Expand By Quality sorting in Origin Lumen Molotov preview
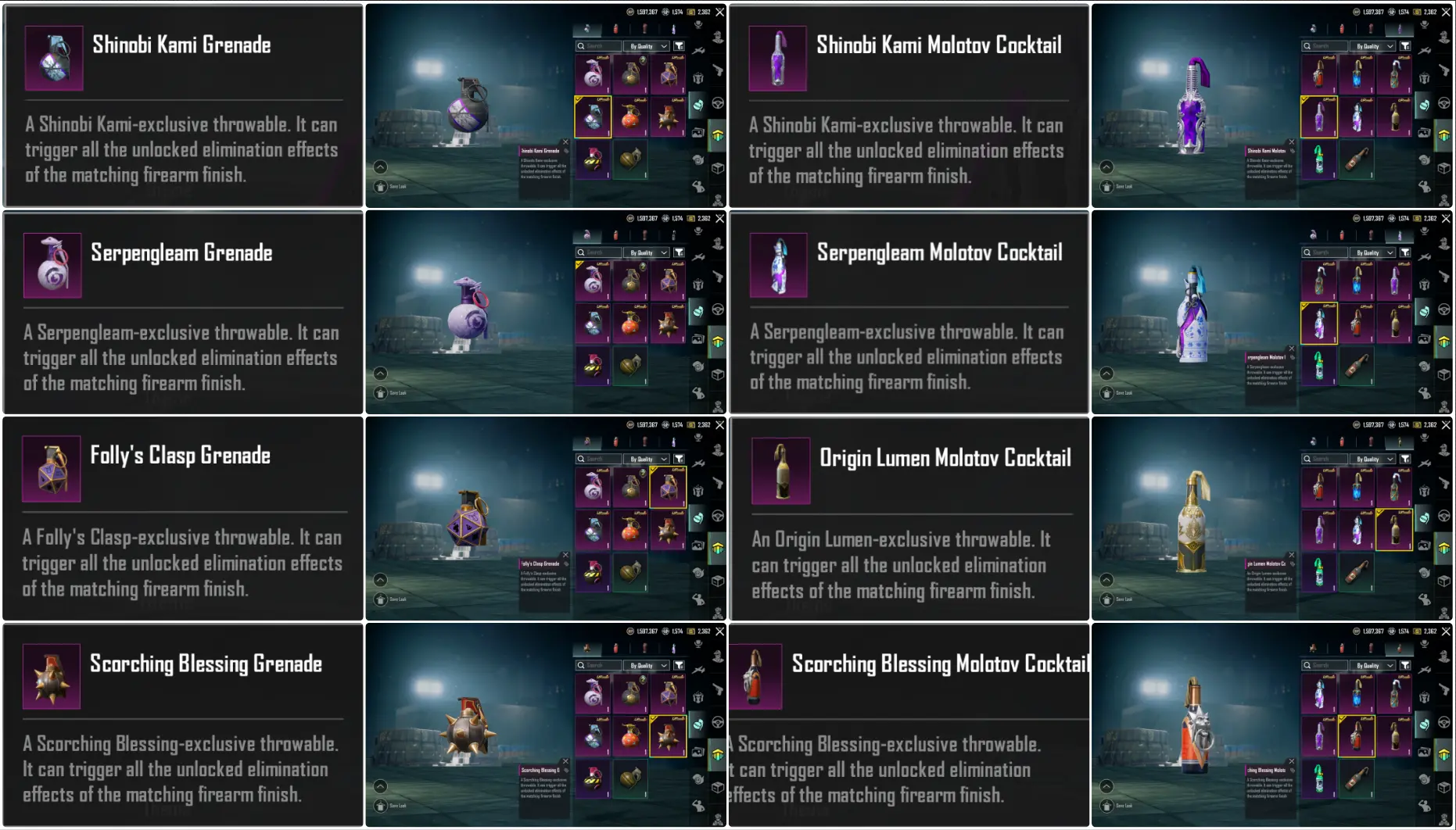1456x830 pixels. [x=1375, y=459]
